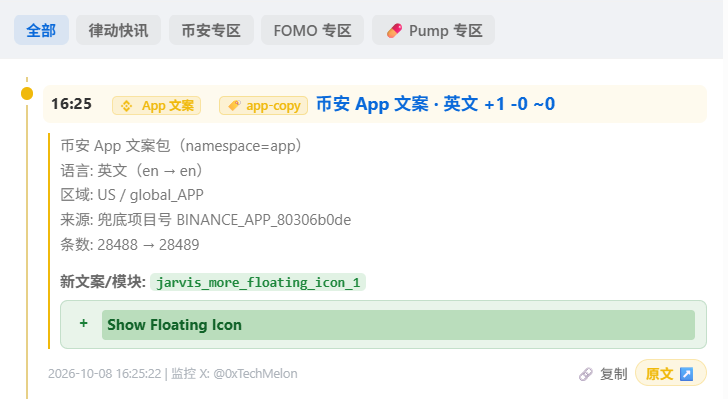Click the jarvis_more_floating_icon_1 code tag

258,282
